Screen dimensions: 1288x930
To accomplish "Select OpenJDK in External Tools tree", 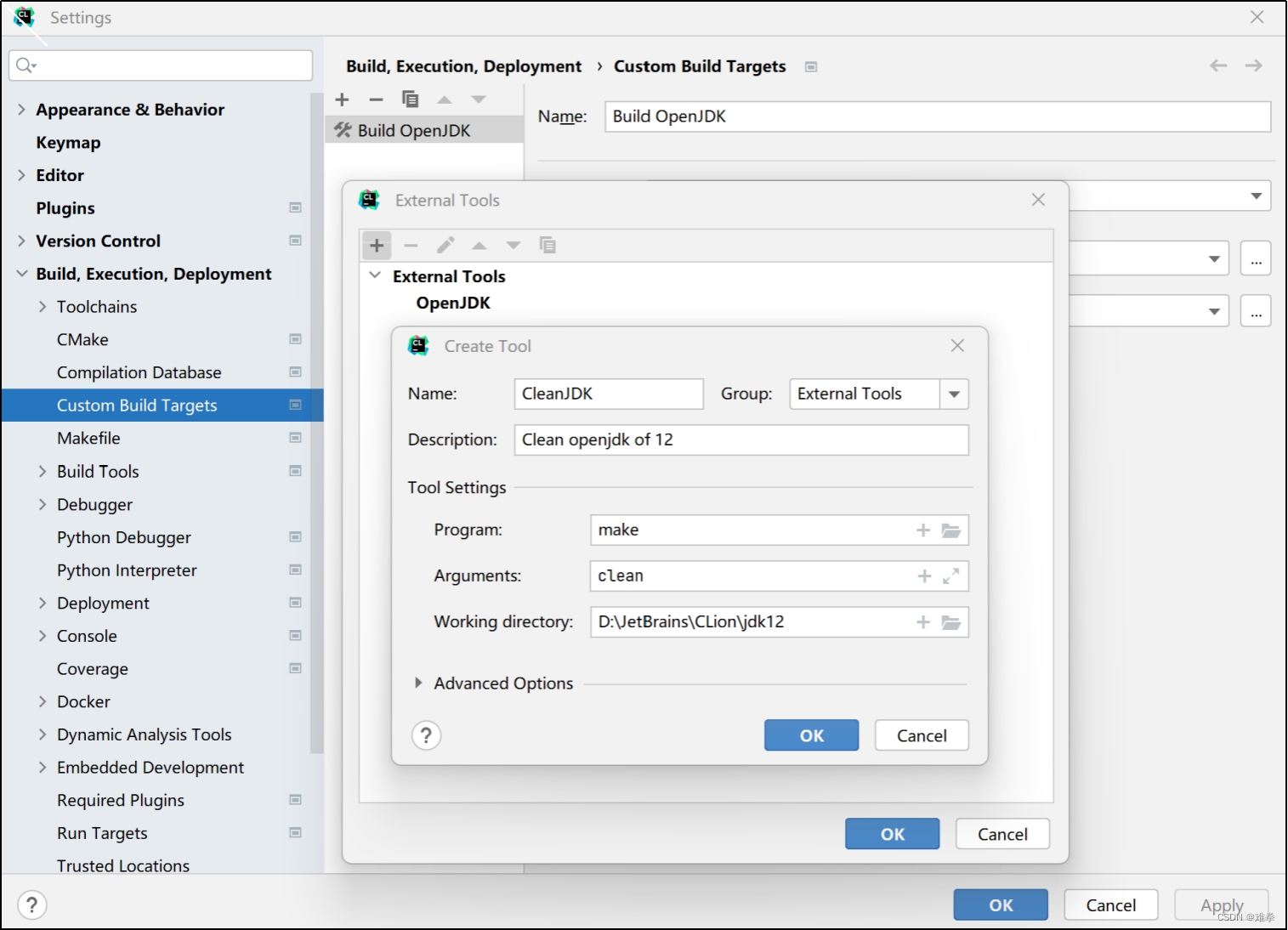I will coord(453,303).
